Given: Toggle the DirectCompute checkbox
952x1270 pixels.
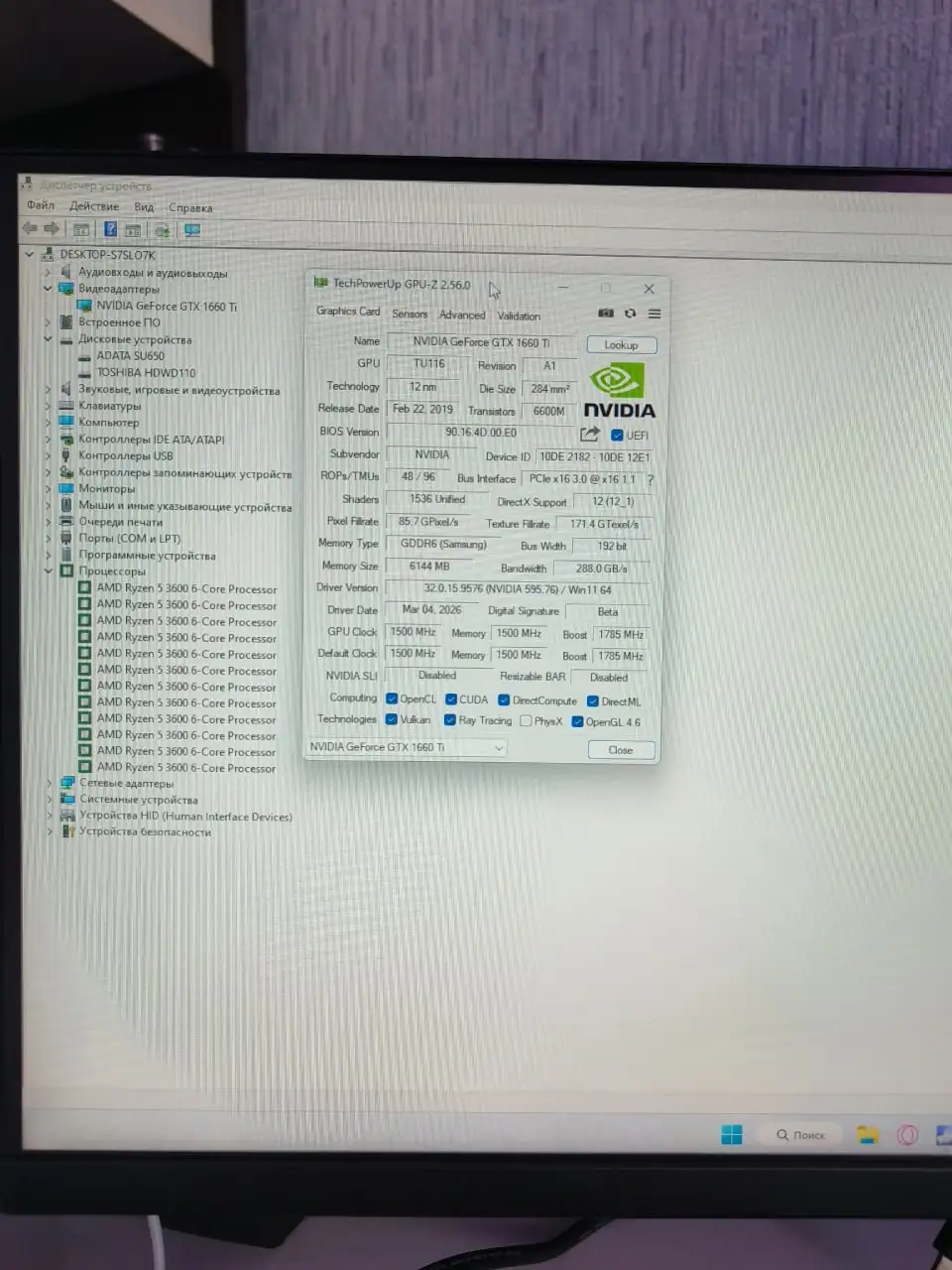Looking at the screenshot, I should (504, 700).
